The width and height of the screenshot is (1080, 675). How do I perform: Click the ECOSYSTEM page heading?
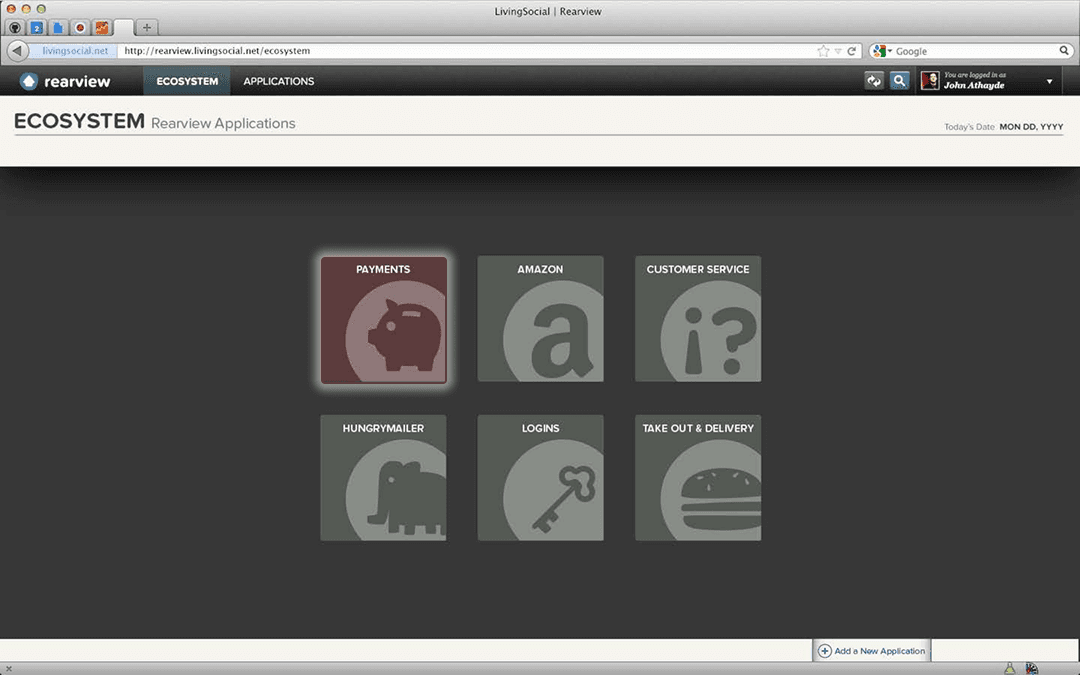[x=79, y=121]
